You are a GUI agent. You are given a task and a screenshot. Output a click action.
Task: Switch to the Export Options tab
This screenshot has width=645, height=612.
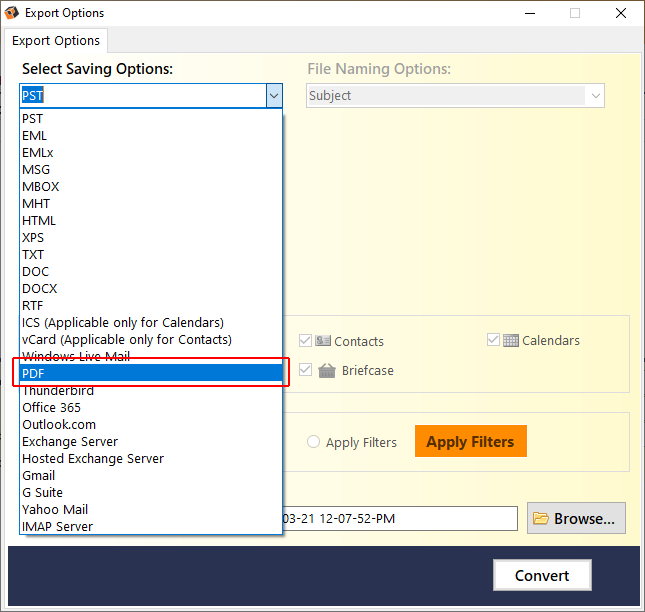tap(56, 41)
